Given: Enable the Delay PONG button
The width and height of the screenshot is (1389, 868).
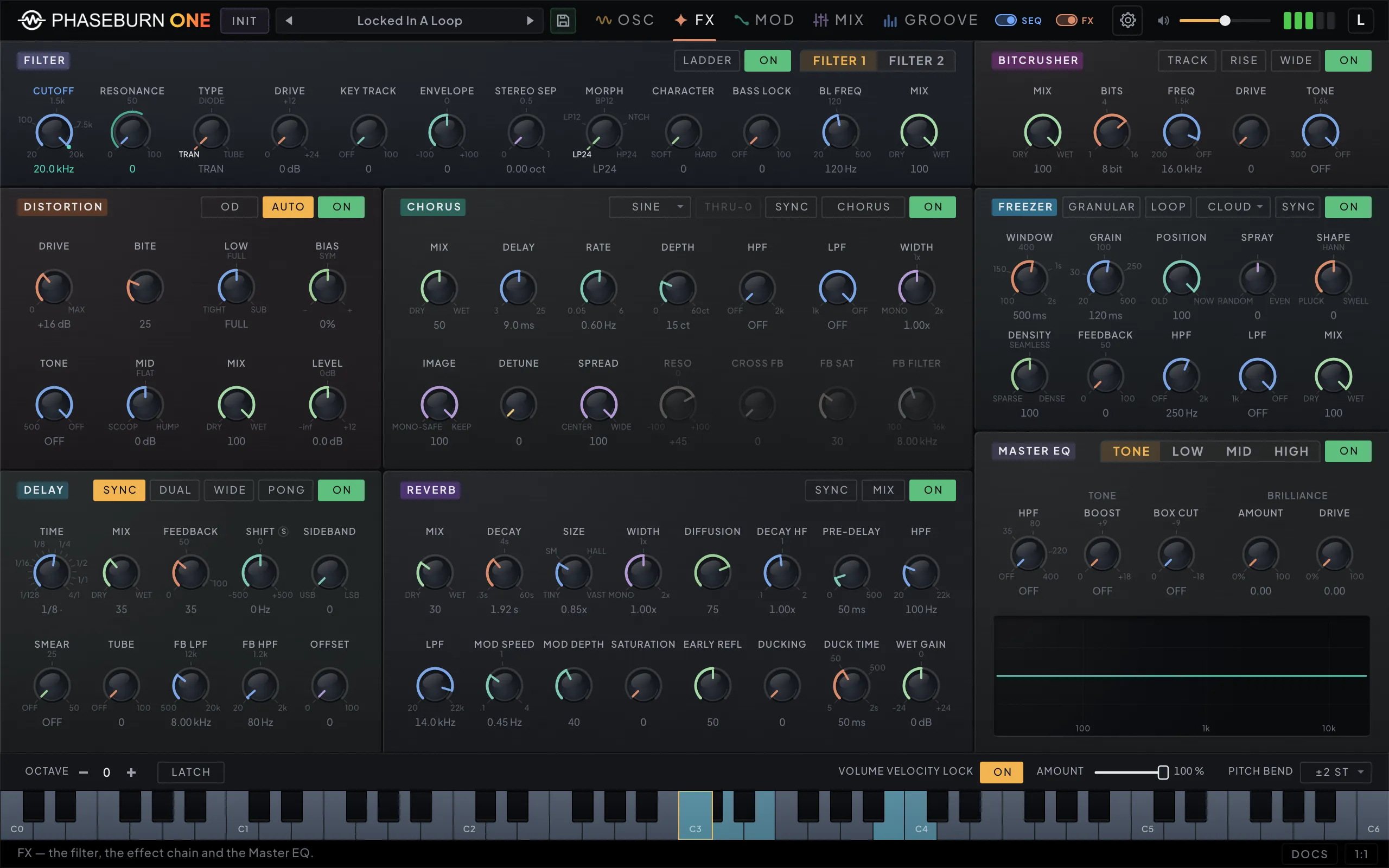Looking at the screenshot, I should tap(286, 490).
